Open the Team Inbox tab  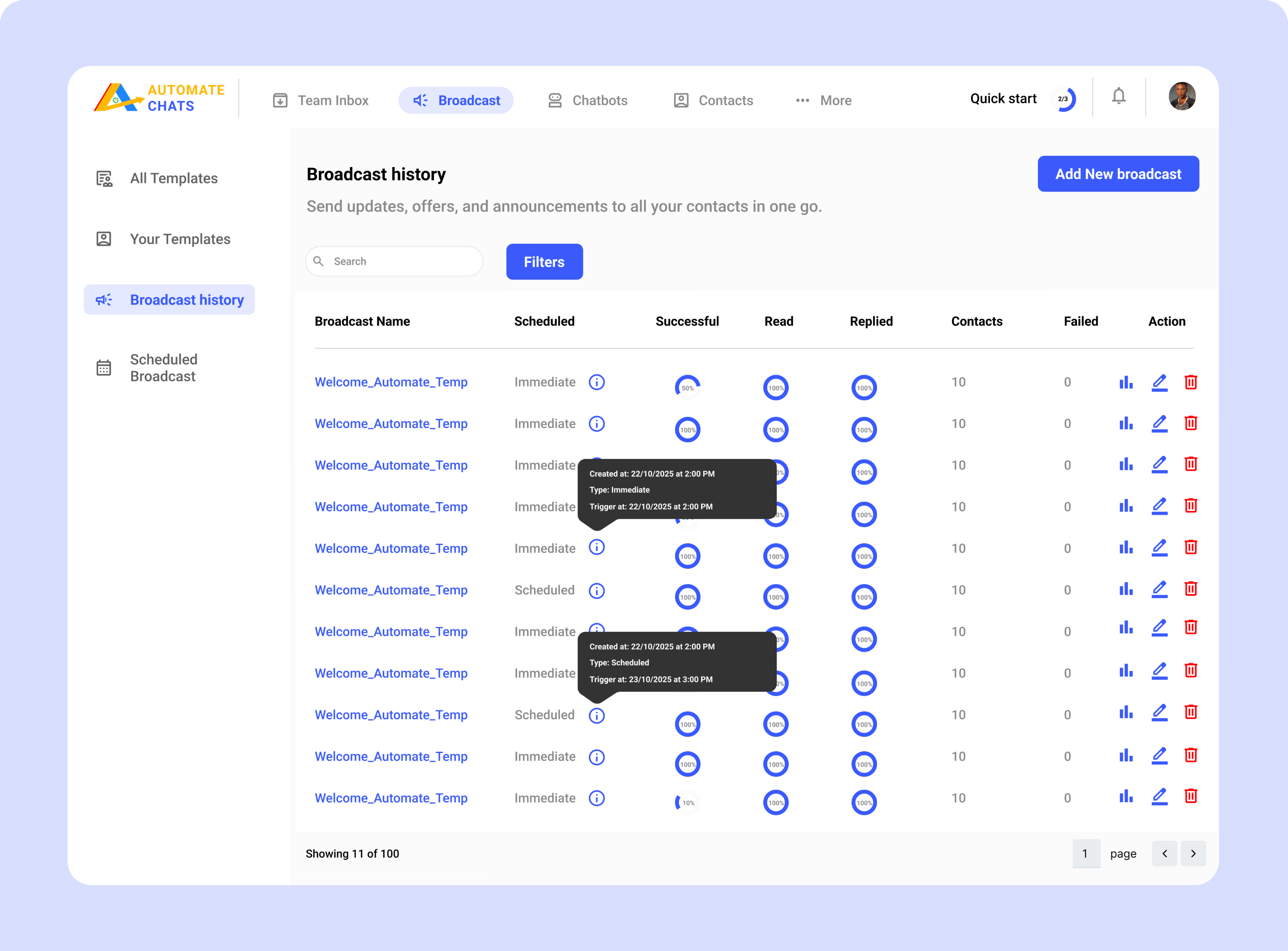320,100
